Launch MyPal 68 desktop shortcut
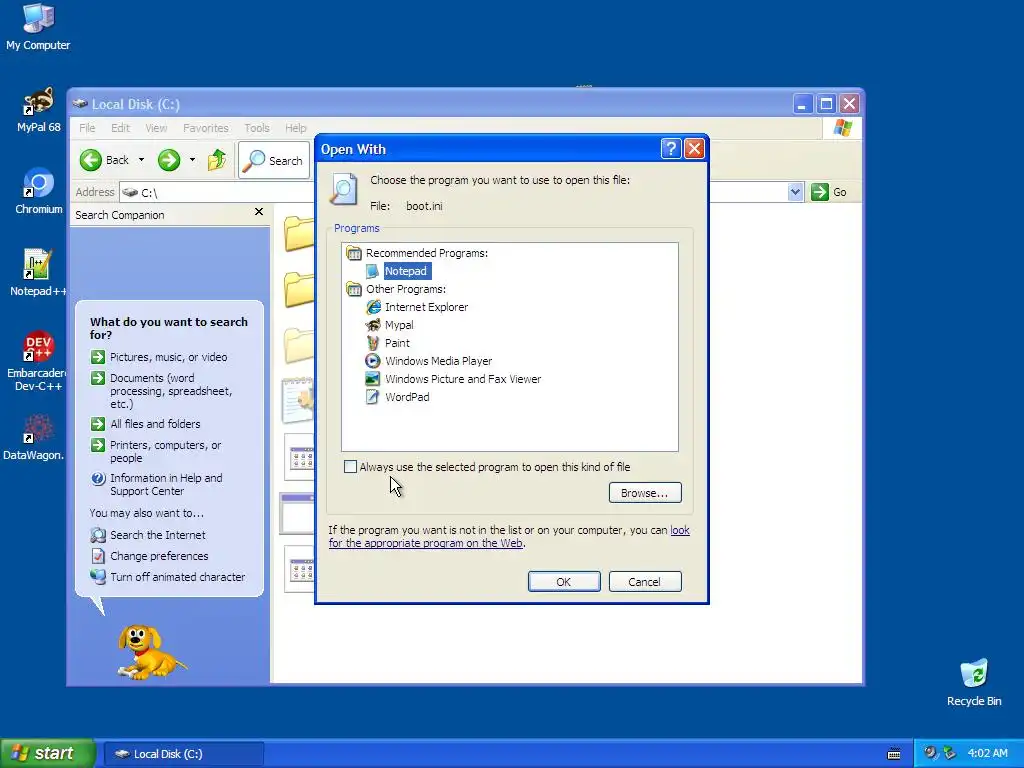 [x=38, y=110]
